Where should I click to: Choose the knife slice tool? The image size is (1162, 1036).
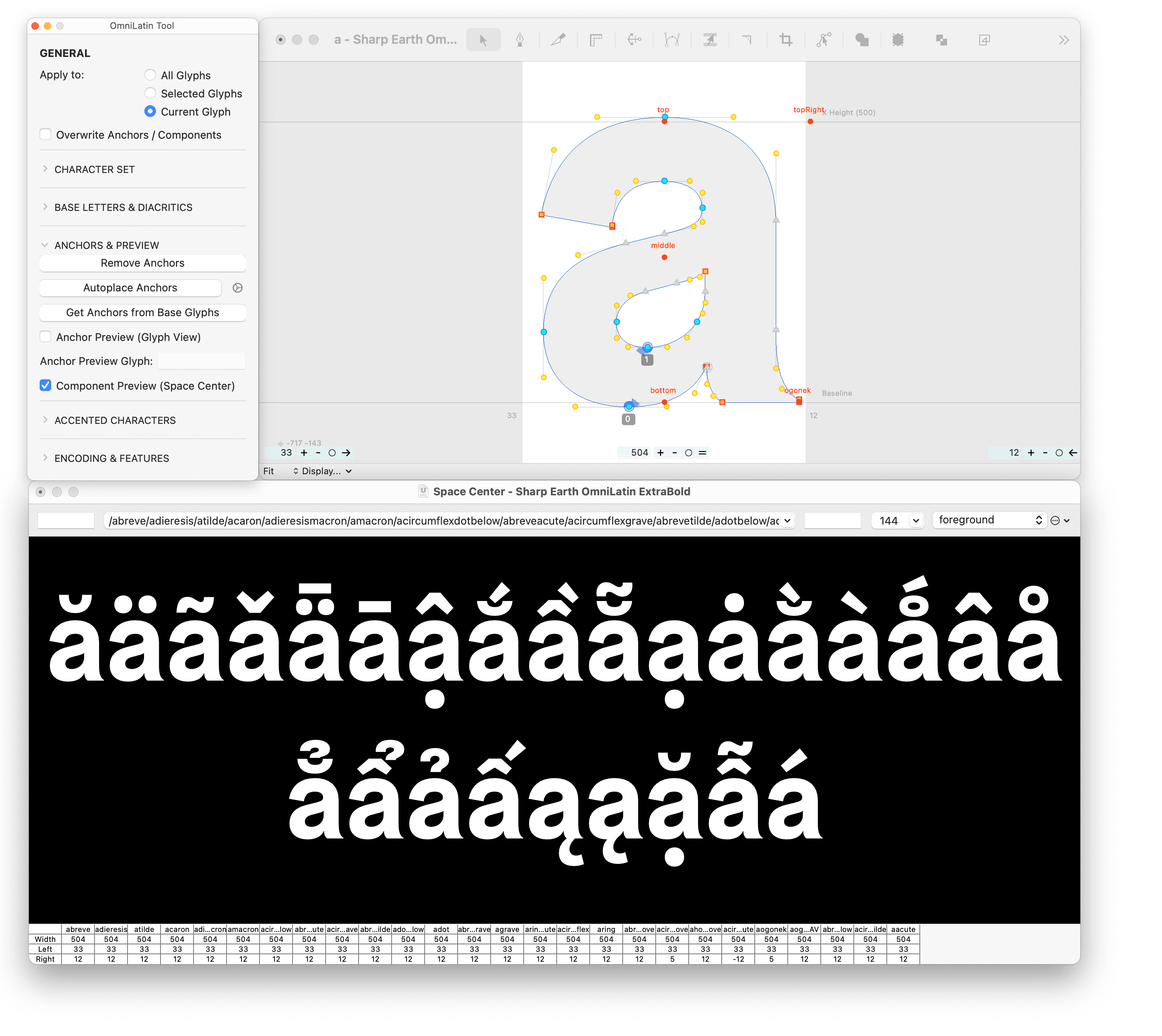click(558, 40)
